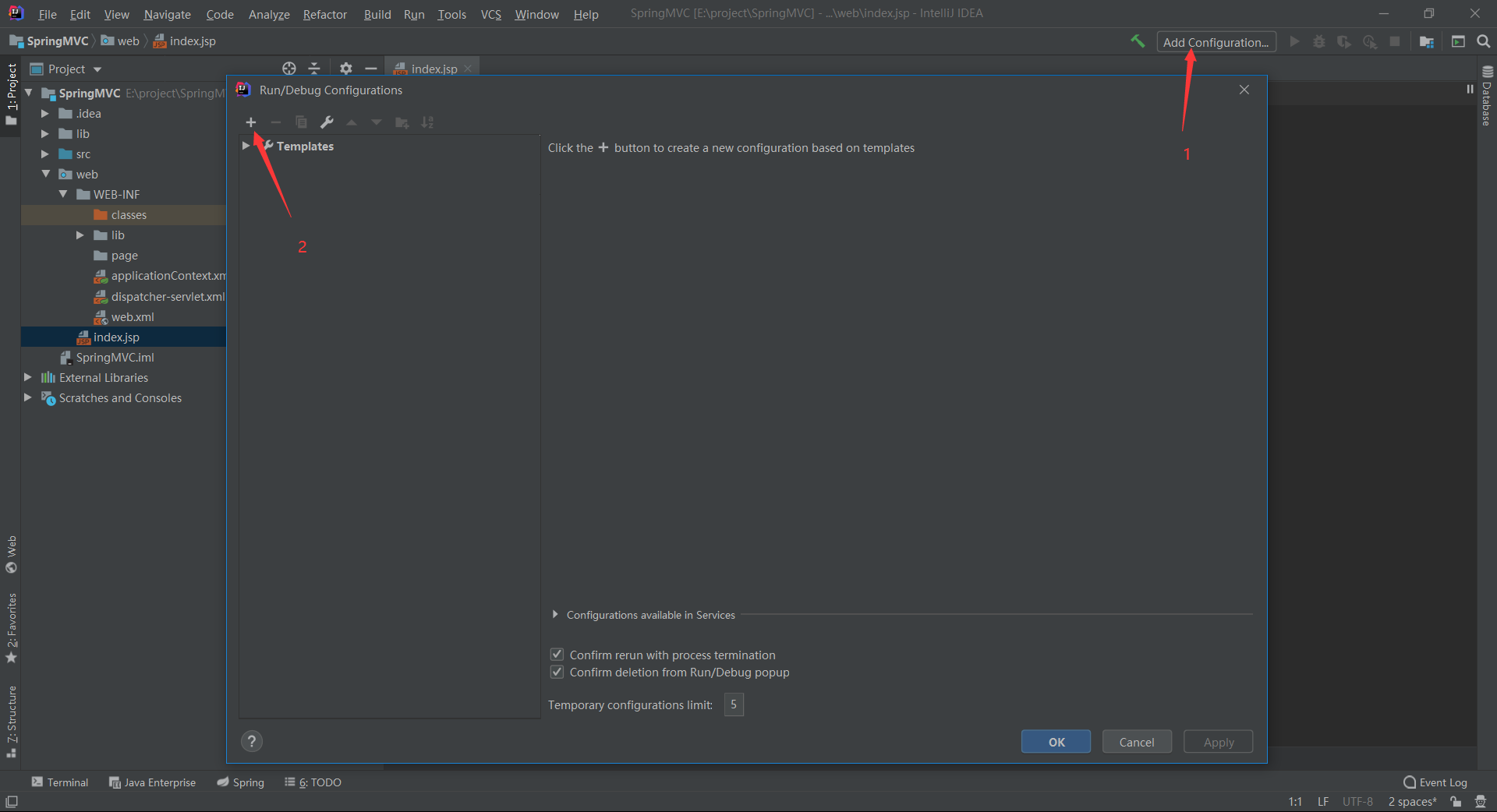Image resolution: width=1497 pixels, height=812 pixels.
Task: Toggle tool window quick access icon in status bar
Action: click(12, 801)
